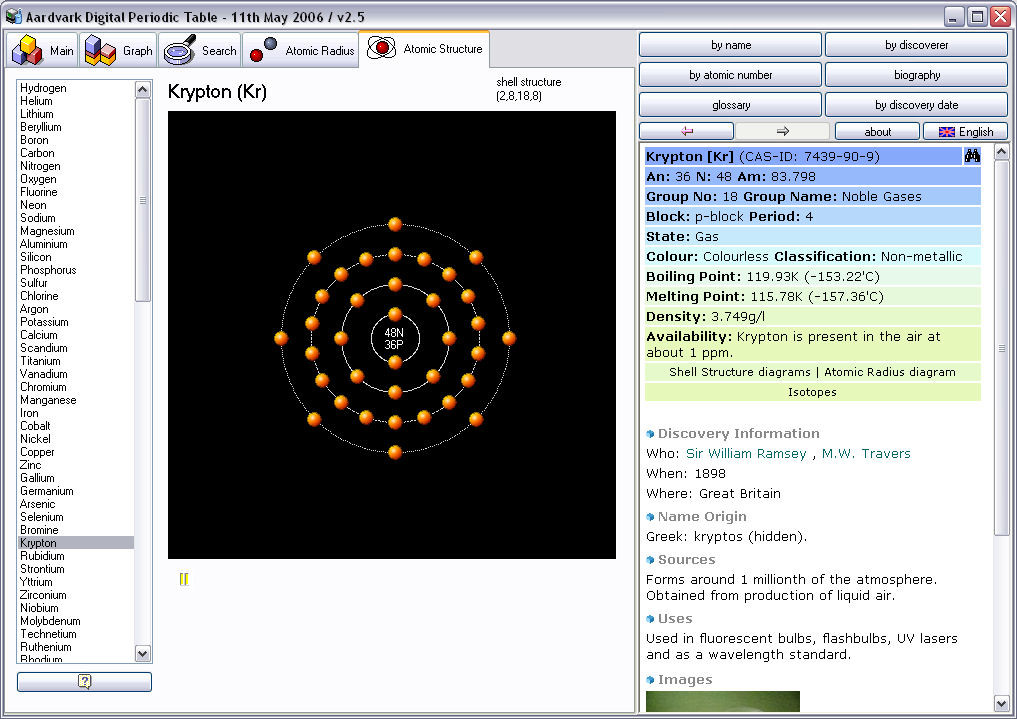
Task: Click the Images heading bullet
Action: point(650,679)
